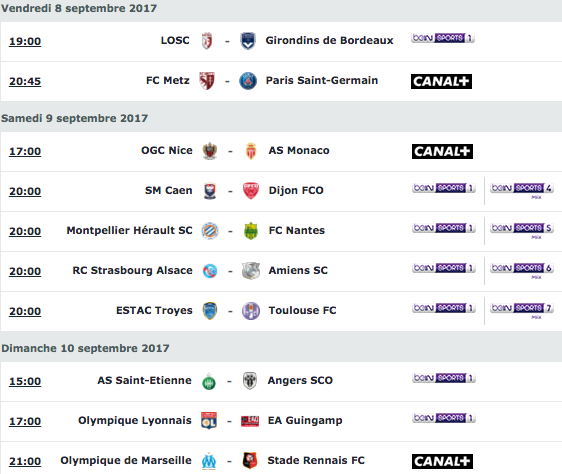Click the Dijon FCO red crest
Viewport: 562px width, 474px height.
(x=251, y=191)
